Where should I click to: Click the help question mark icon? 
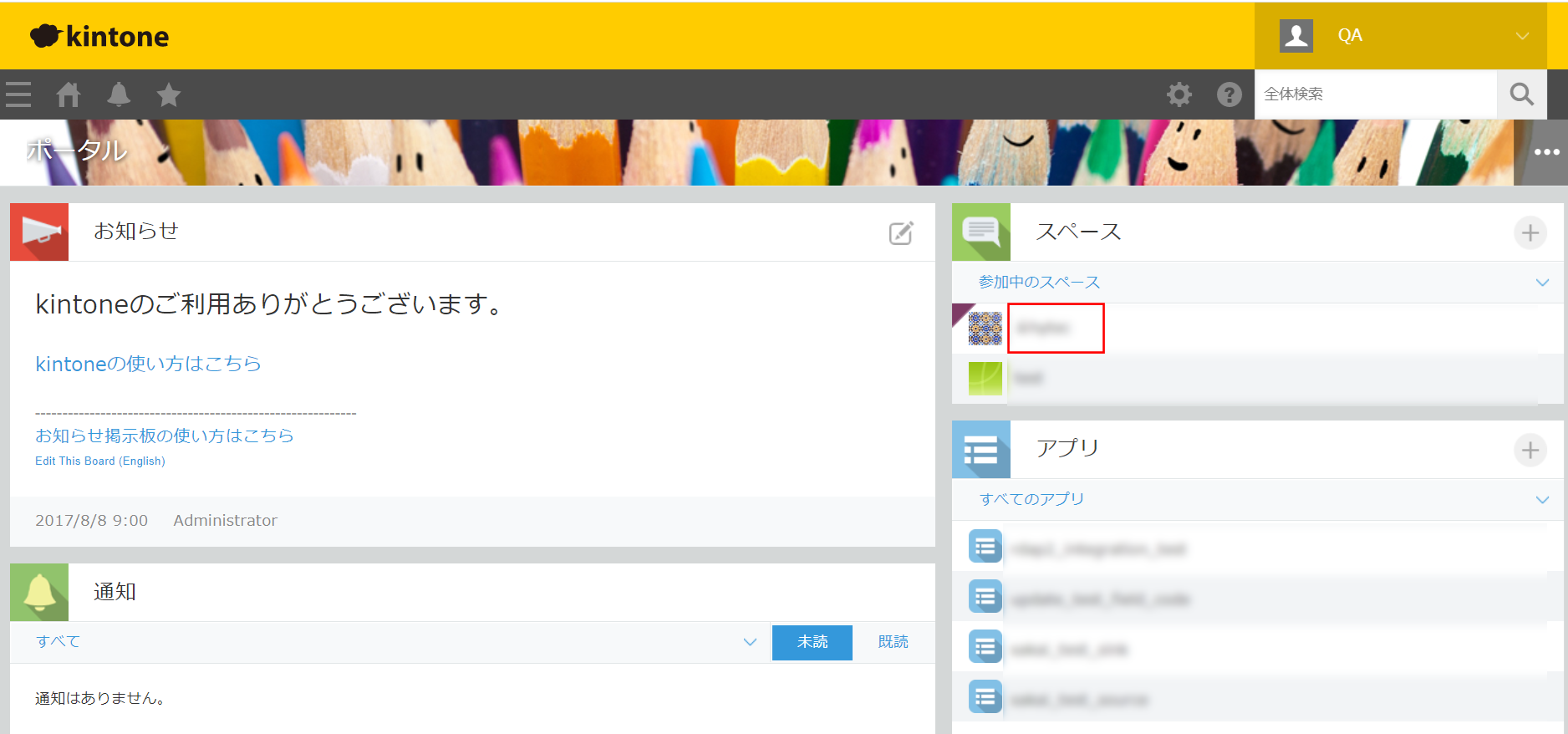(1229, 94)
